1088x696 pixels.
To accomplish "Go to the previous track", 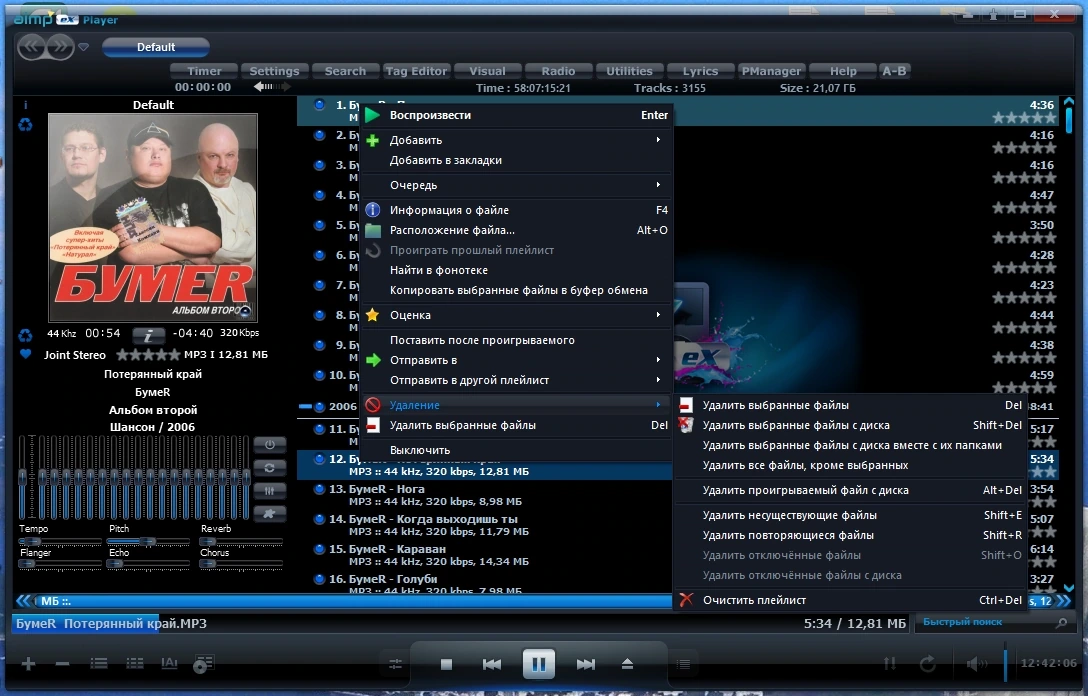I will pyautogui.click(x=491, y=664).
